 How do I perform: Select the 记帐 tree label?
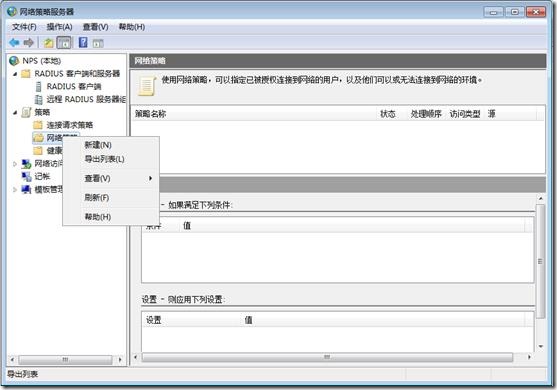click(42, 177)
